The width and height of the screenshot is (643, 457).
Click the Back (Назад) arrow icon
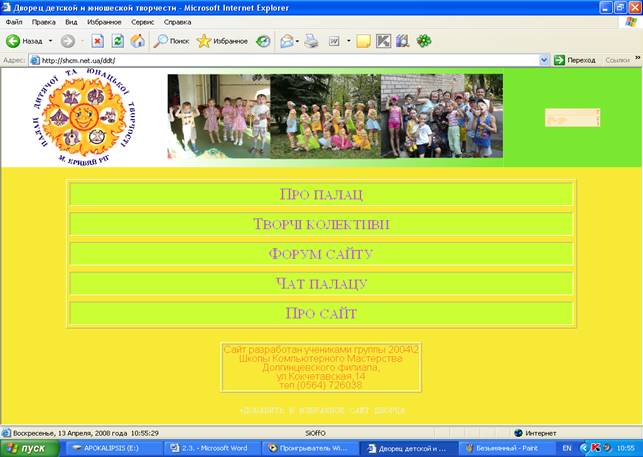click(x=13, y=41)
